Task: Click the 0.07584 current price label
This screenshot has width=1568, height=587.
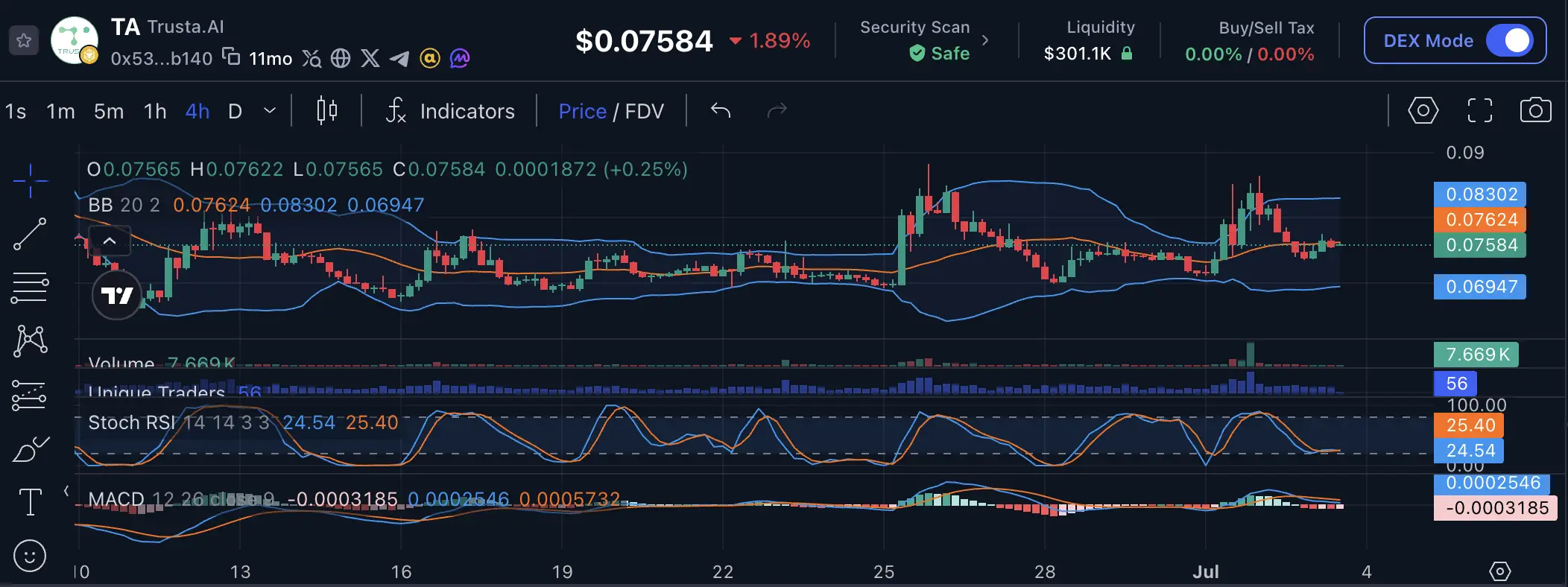Action: 1480,245
